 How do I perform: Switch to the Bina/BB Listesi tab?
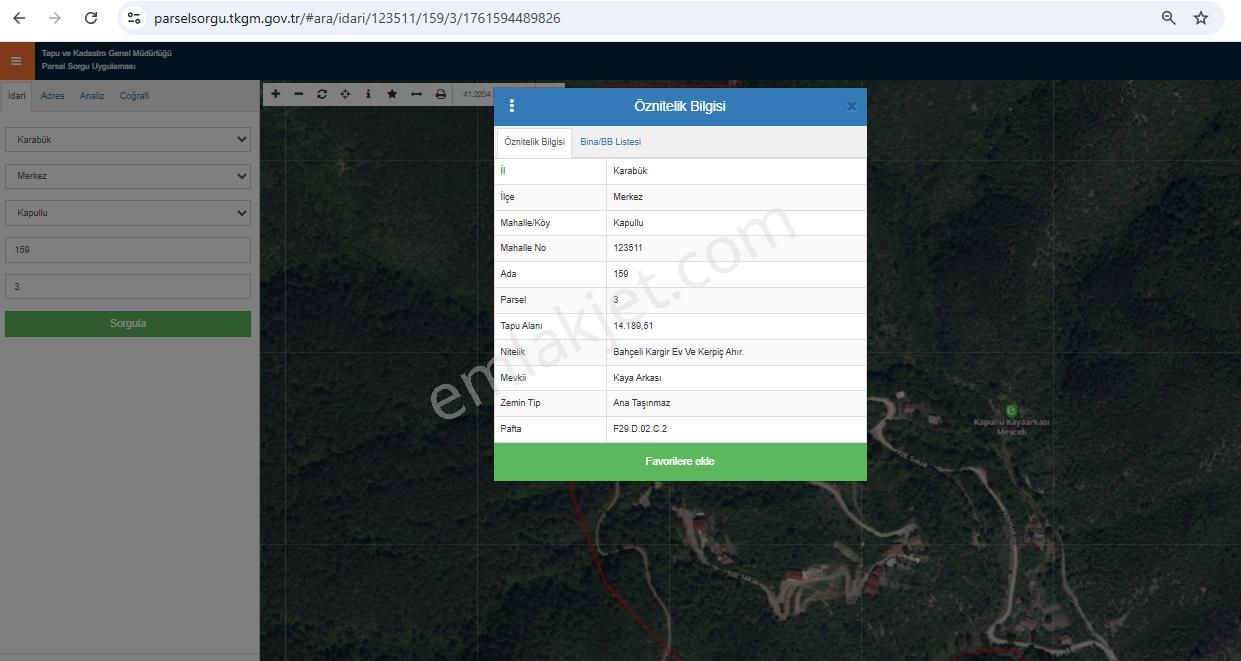(x=610, y=142)
